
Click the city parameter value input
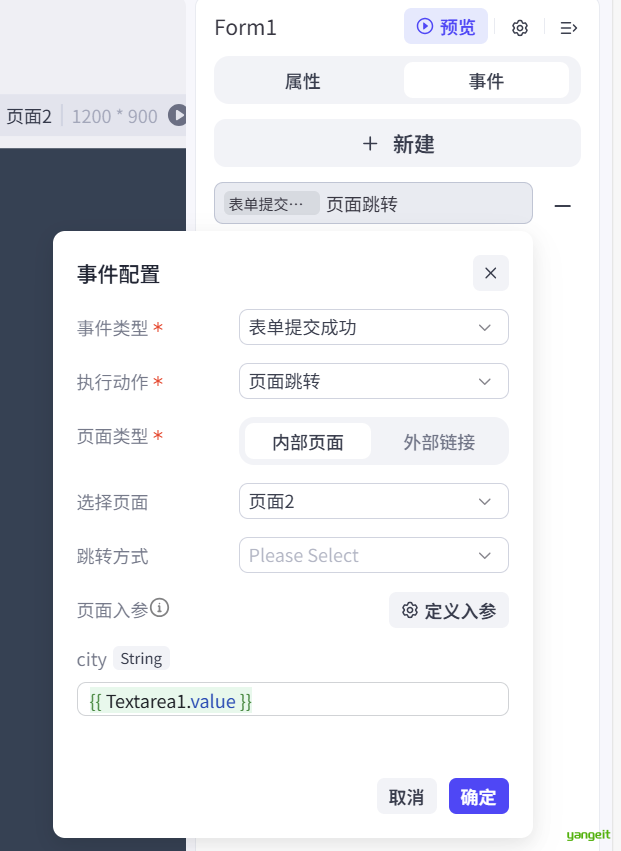pos(292,700)
